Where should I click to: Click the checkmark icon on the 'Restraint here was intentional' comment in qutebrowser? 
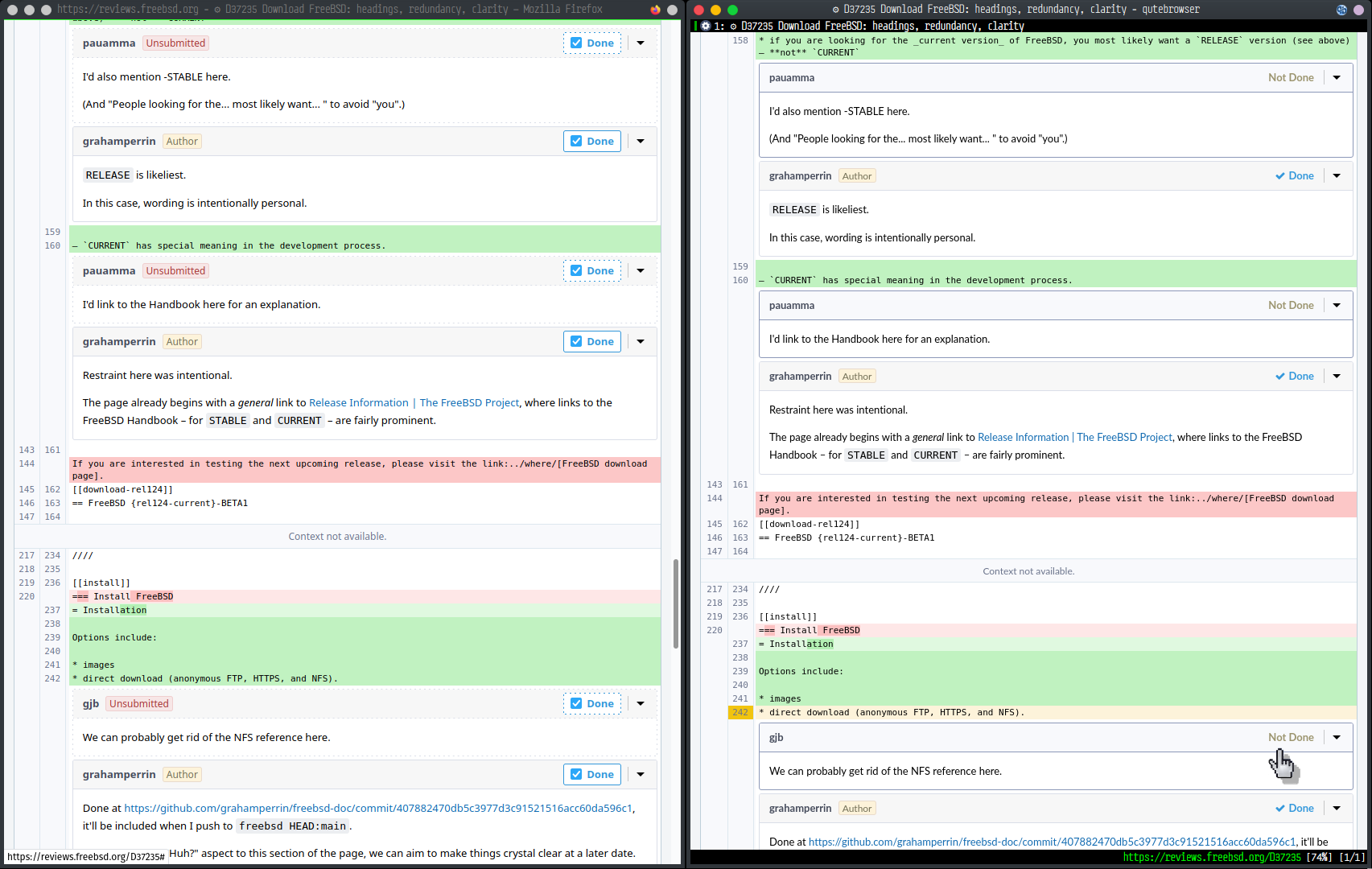pyautogui.click(x=1279, y=377)
